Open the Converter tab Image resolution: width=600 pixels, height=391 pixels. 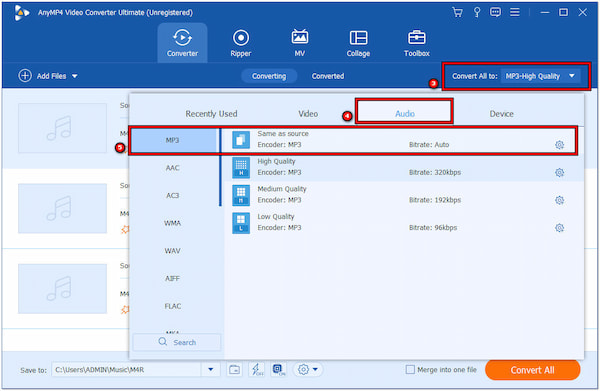click(182, 43)
